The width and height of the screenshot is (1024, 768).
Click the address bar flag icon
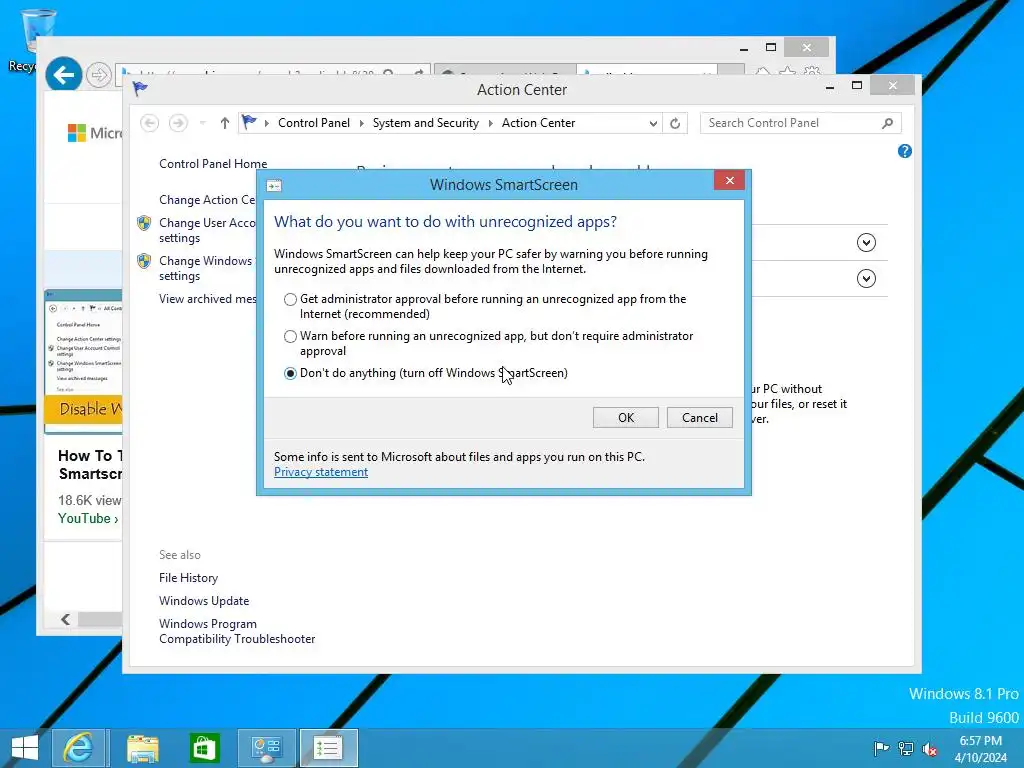pos(249,122)
